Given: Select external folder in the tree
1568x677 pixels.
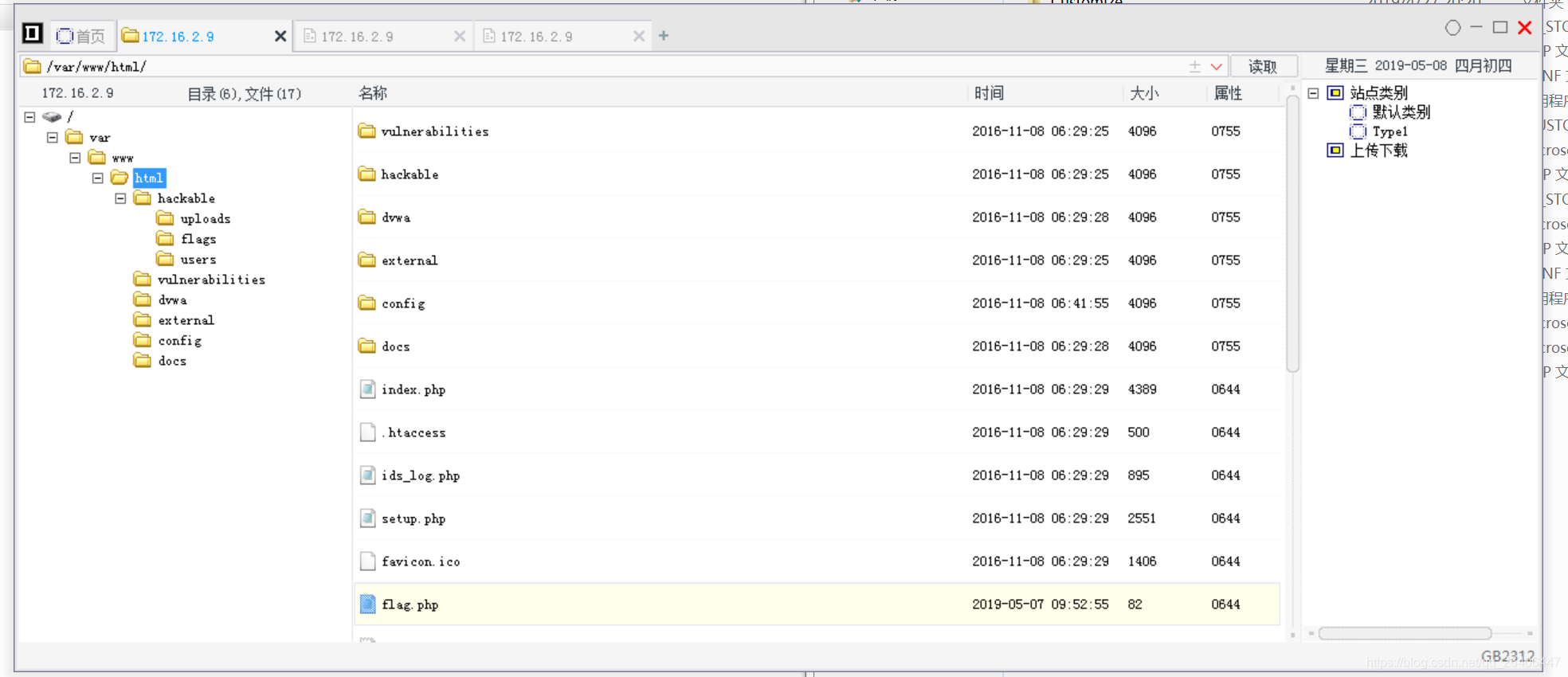Looking at the screenshot, I should tap(186, 320).
